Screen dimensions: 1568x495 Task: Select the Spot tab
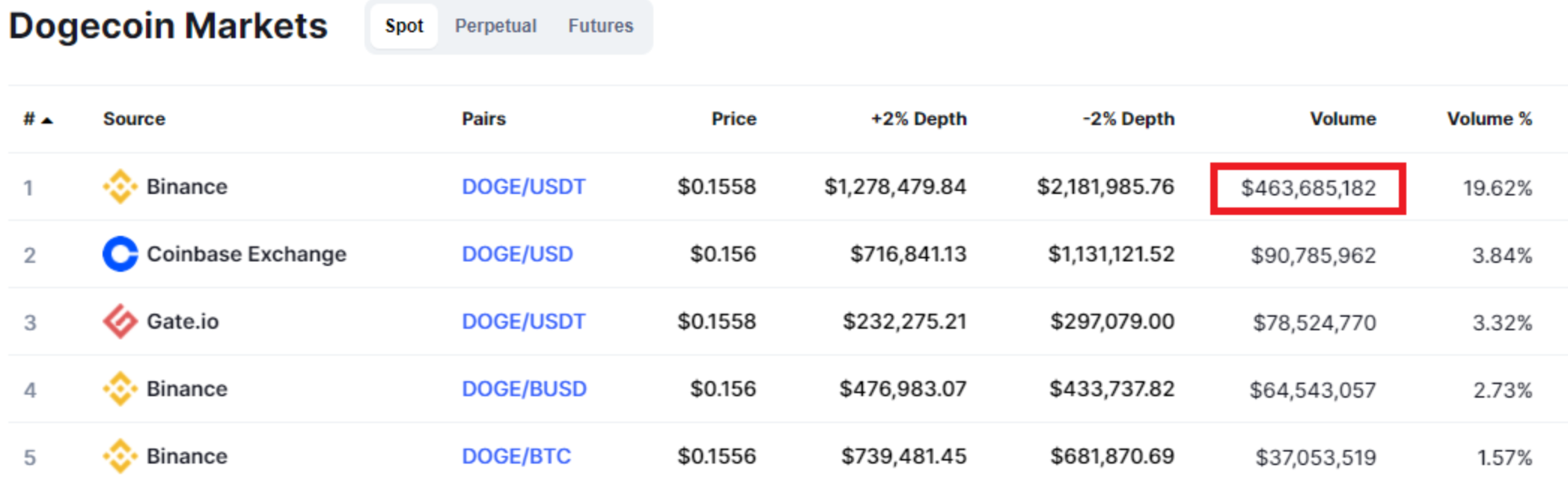click(404, 26)
